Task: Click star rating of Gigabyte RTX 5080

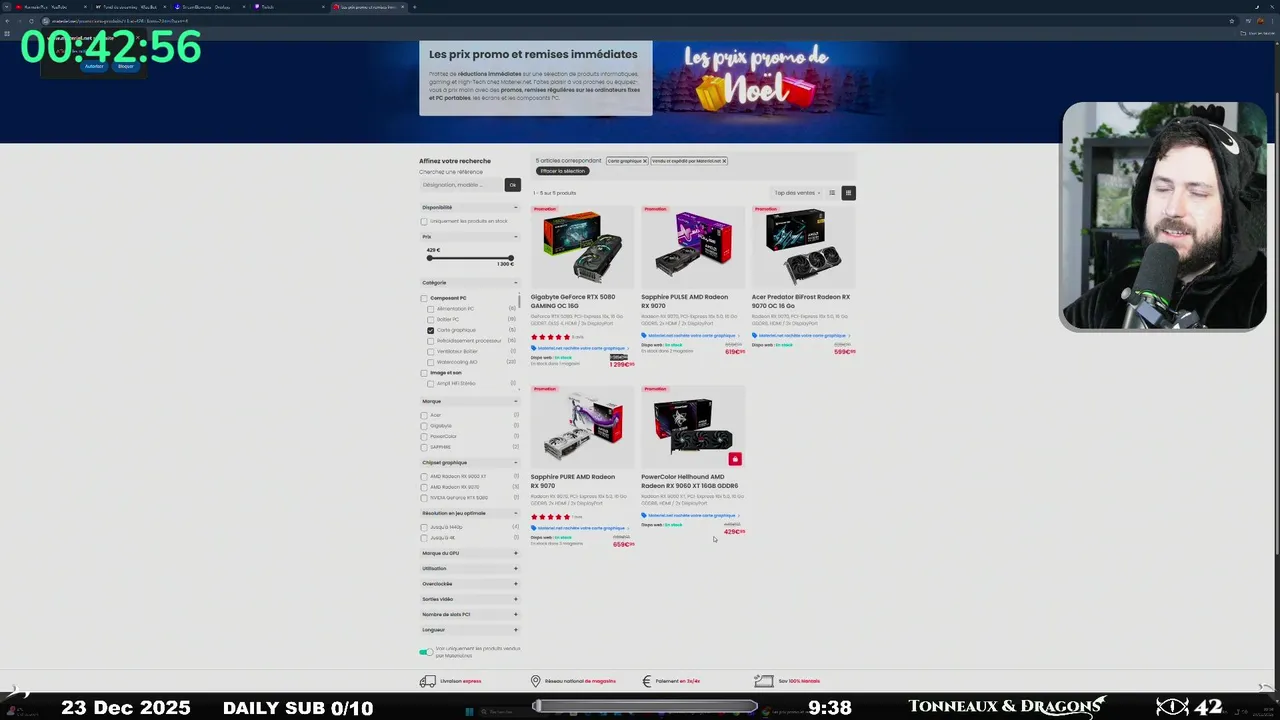Action: [x=550, y=337]
